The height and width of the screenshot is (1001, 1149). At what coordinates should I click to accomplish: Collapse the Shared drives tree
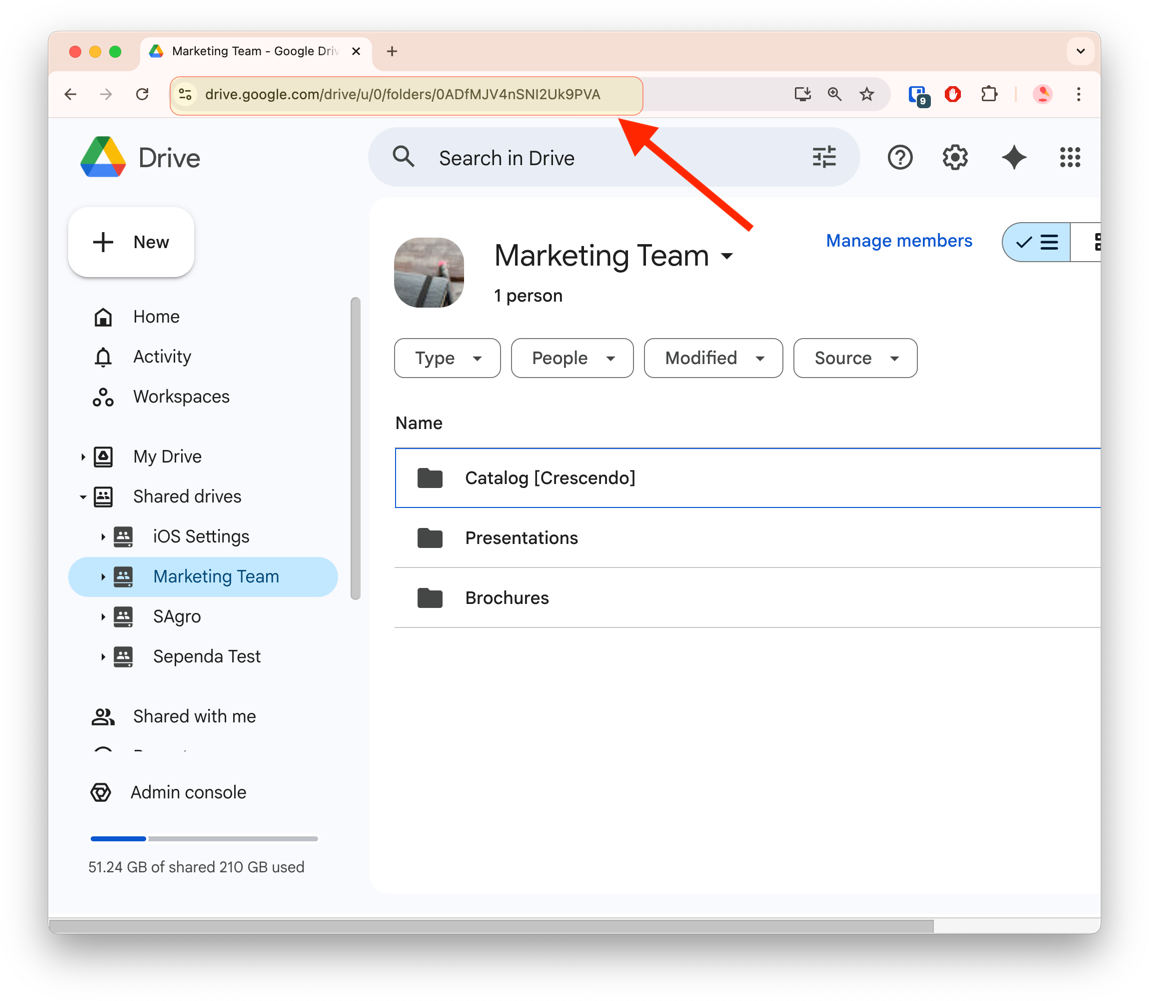[83, 497]
